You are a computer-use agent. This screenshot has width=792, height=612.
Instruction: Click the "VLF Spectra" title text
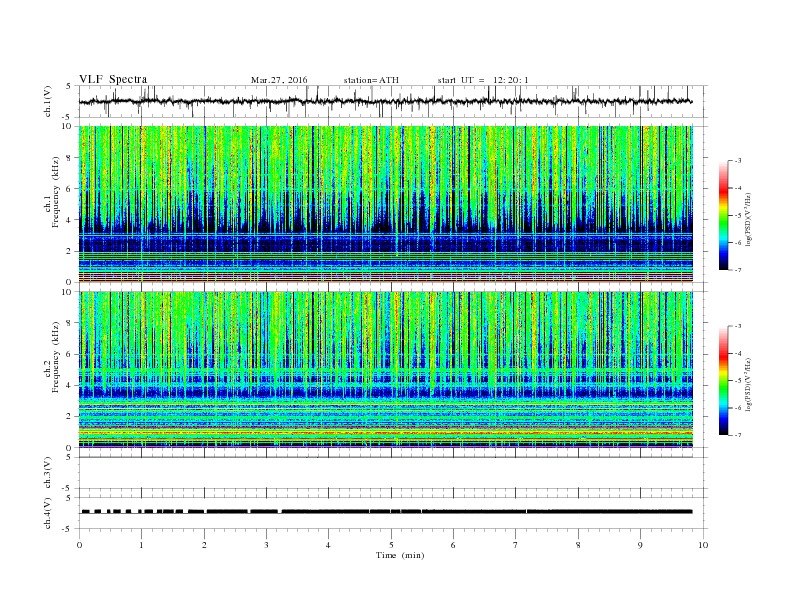113,79
